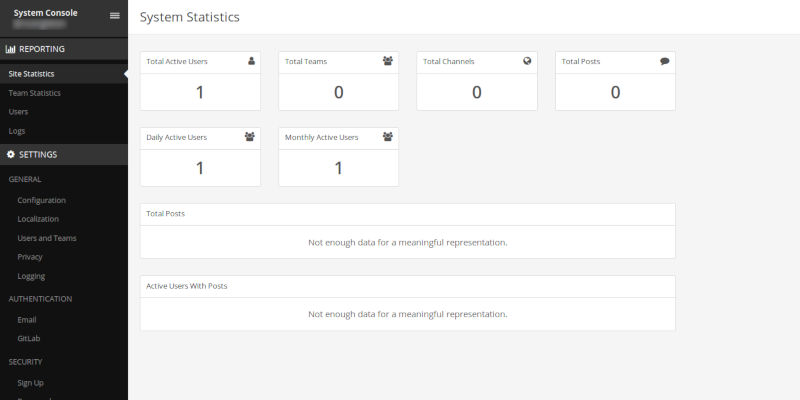This screenshot has width=800, height=400.
Task: Open Team Statistics in the sidebar
Action: tap(35, 93)
